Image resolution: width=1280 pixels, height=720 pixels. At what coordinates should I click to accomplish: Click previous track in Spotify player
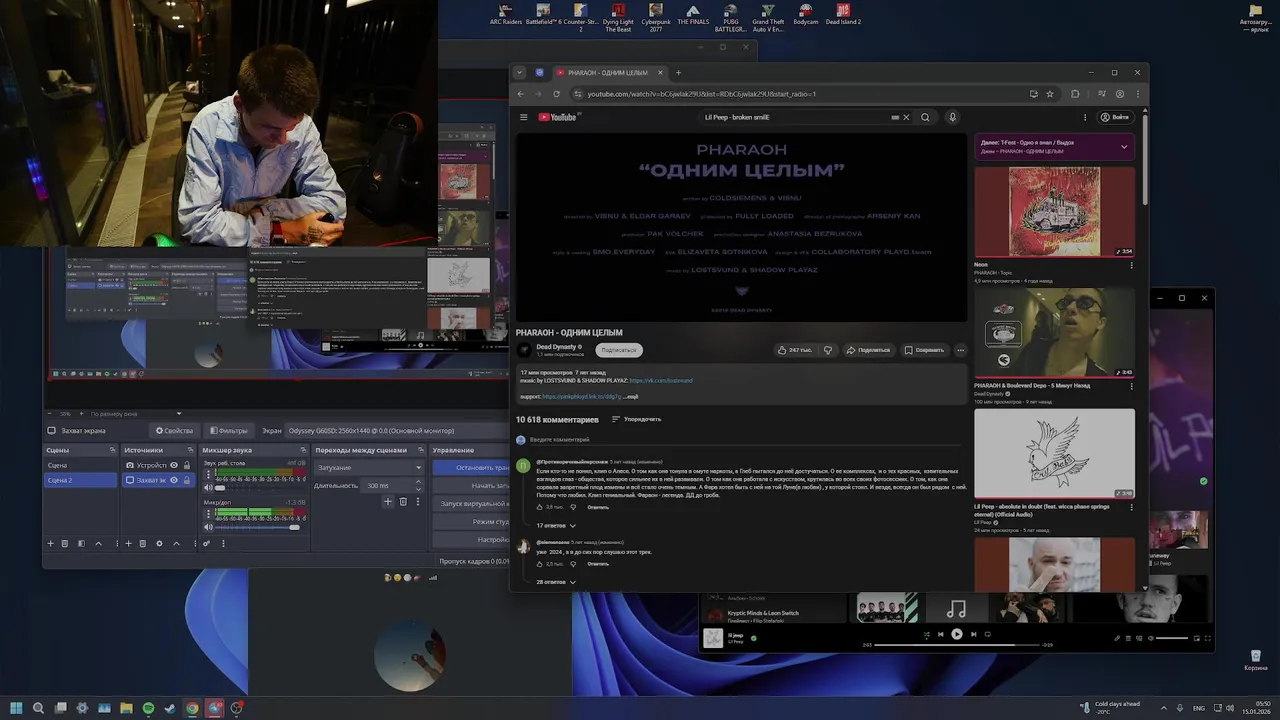click(940, 634)
